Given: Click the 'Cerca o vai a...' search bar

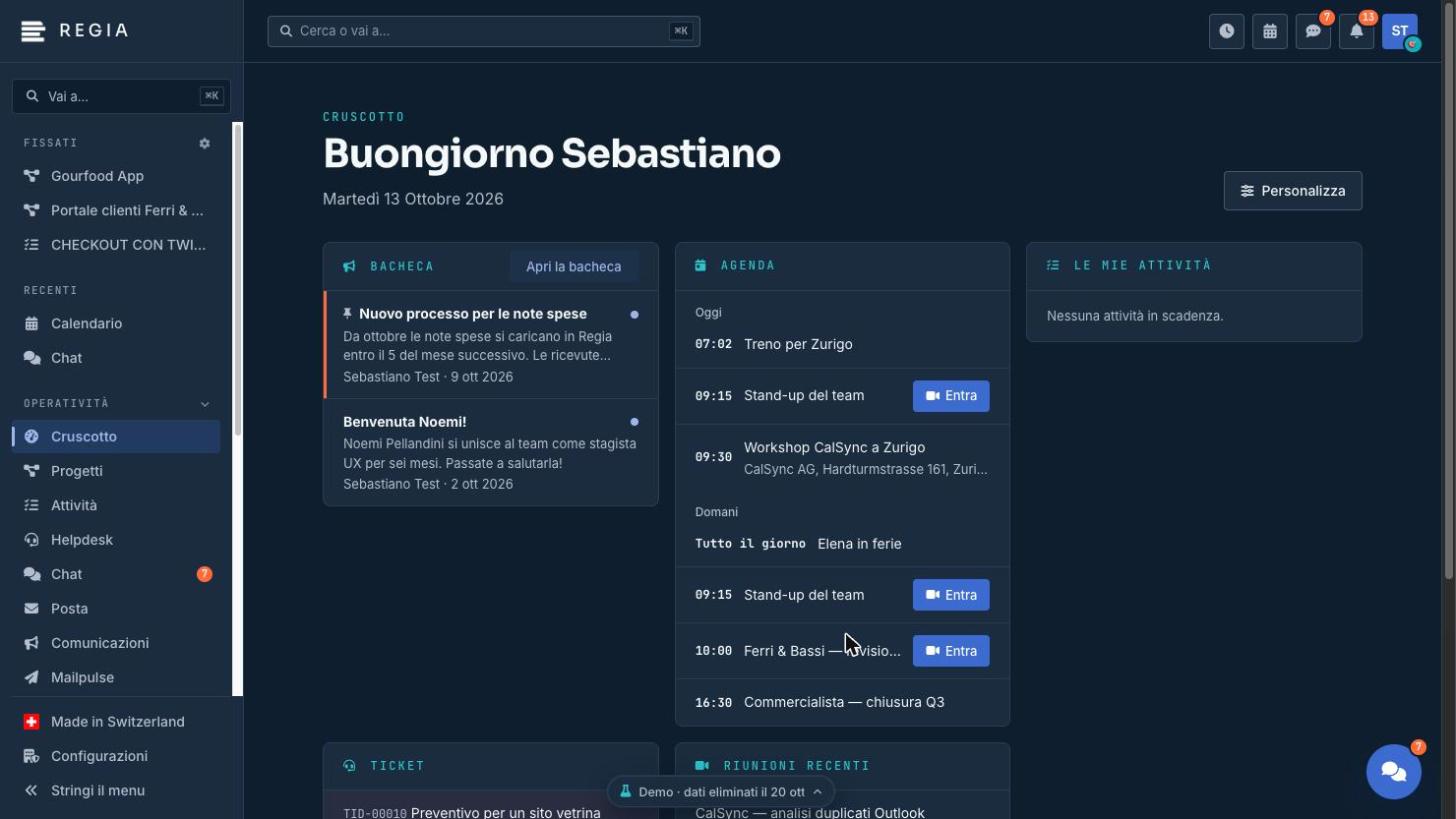Looking at the screenshot, I should [484, 31].
